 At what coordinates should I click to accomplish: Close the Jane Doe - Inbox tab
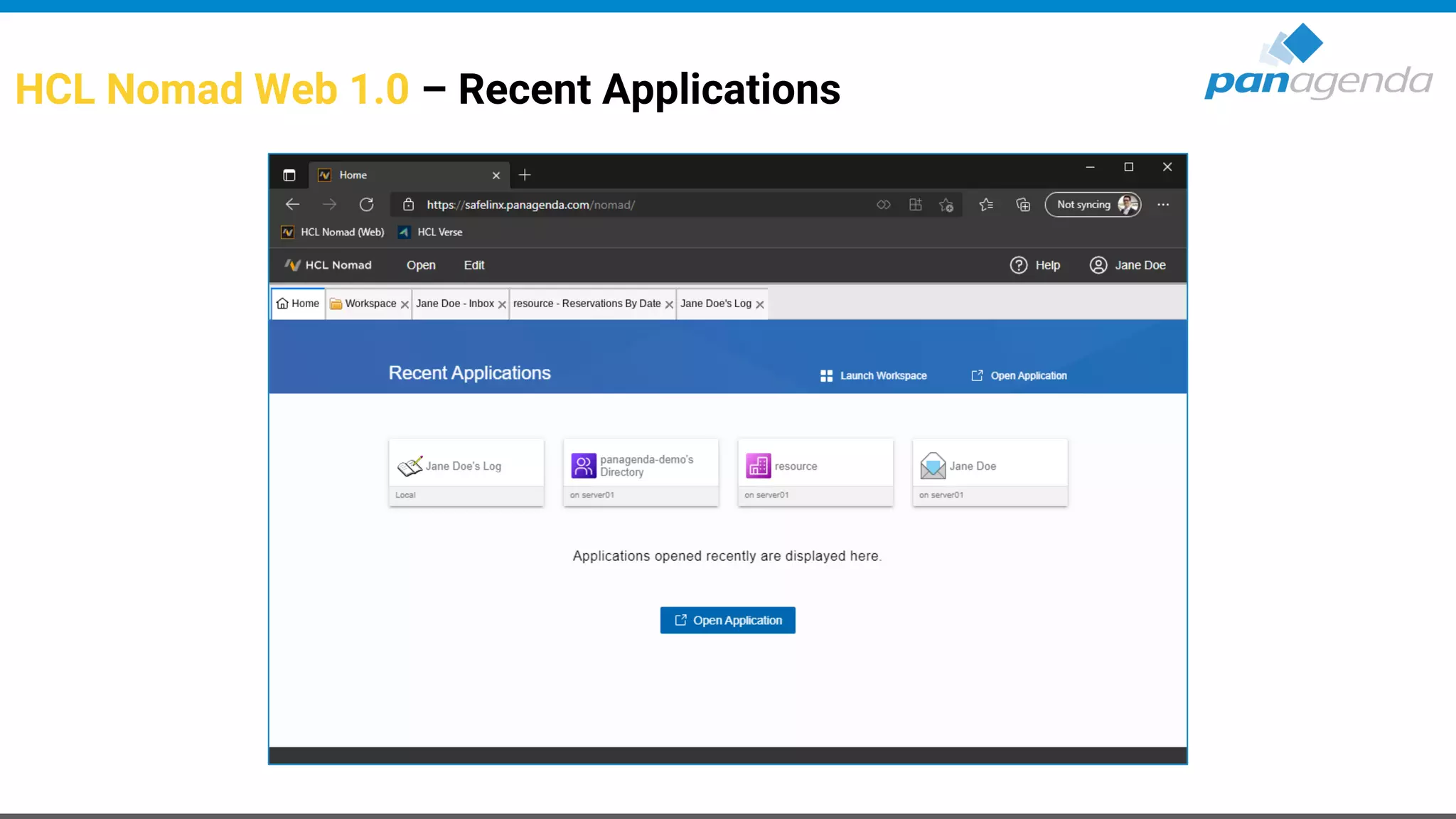click(502, 304)
